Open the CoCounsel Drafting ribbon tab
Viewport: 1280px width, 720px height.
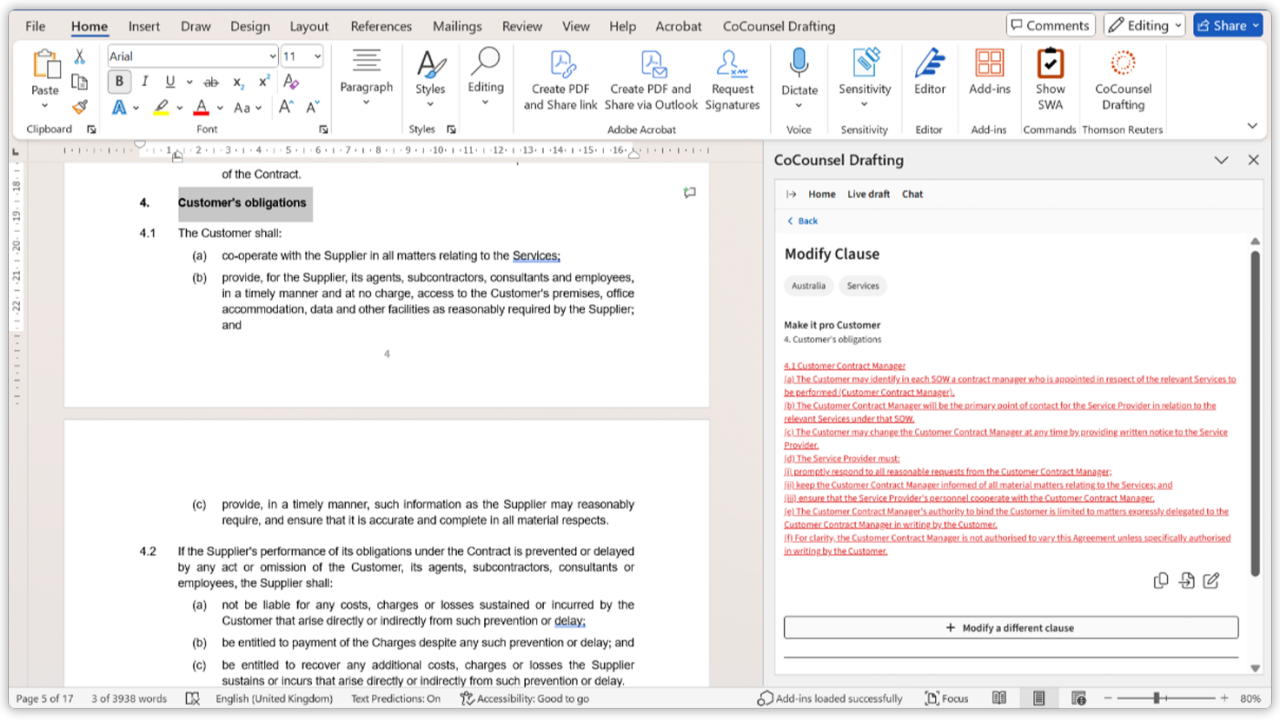pos(779,26)
